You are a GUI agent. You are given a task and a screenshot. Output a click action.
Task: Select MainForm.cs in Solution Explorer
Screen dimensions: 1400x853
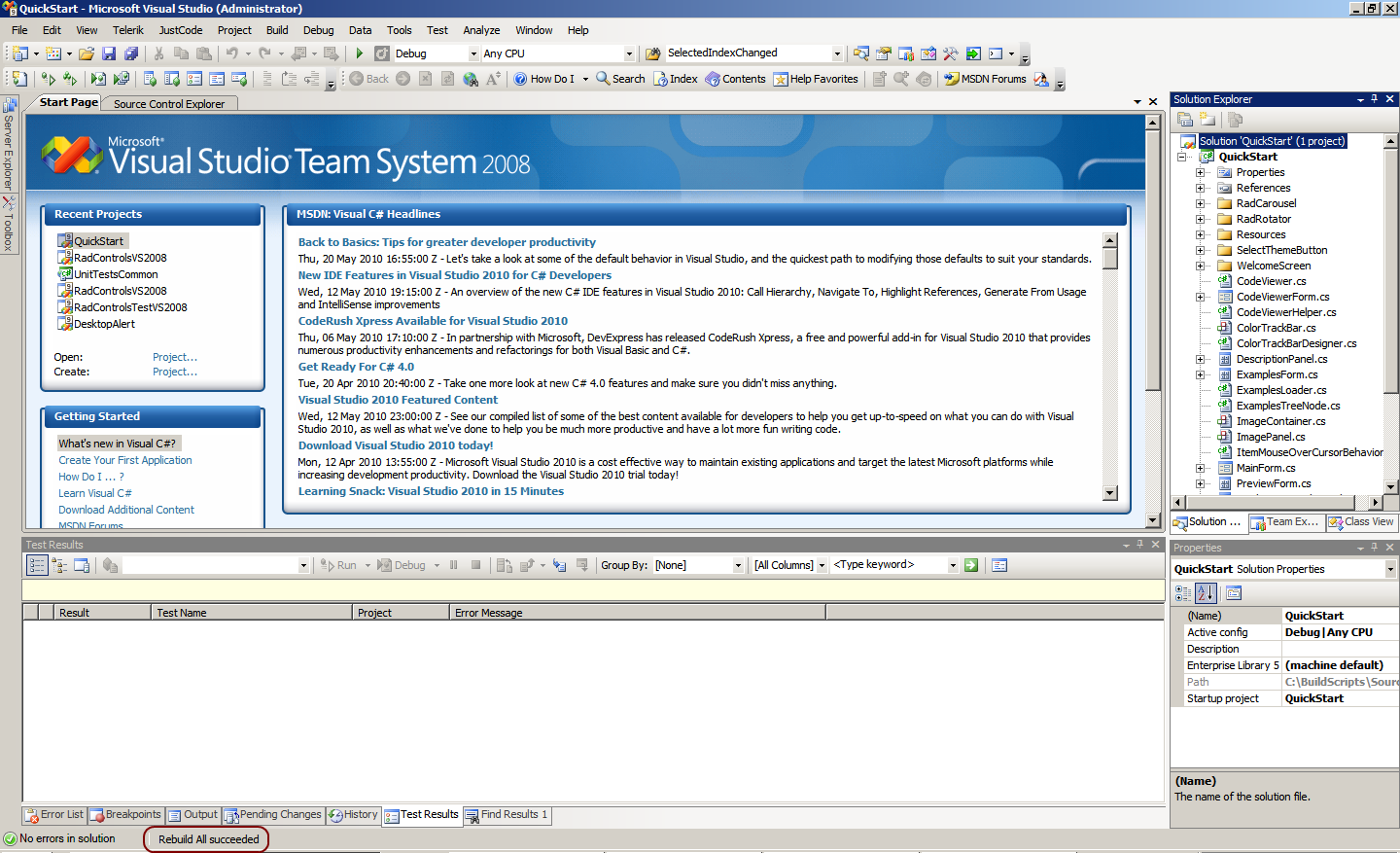pyautogui.click(x=1265, y=468)
